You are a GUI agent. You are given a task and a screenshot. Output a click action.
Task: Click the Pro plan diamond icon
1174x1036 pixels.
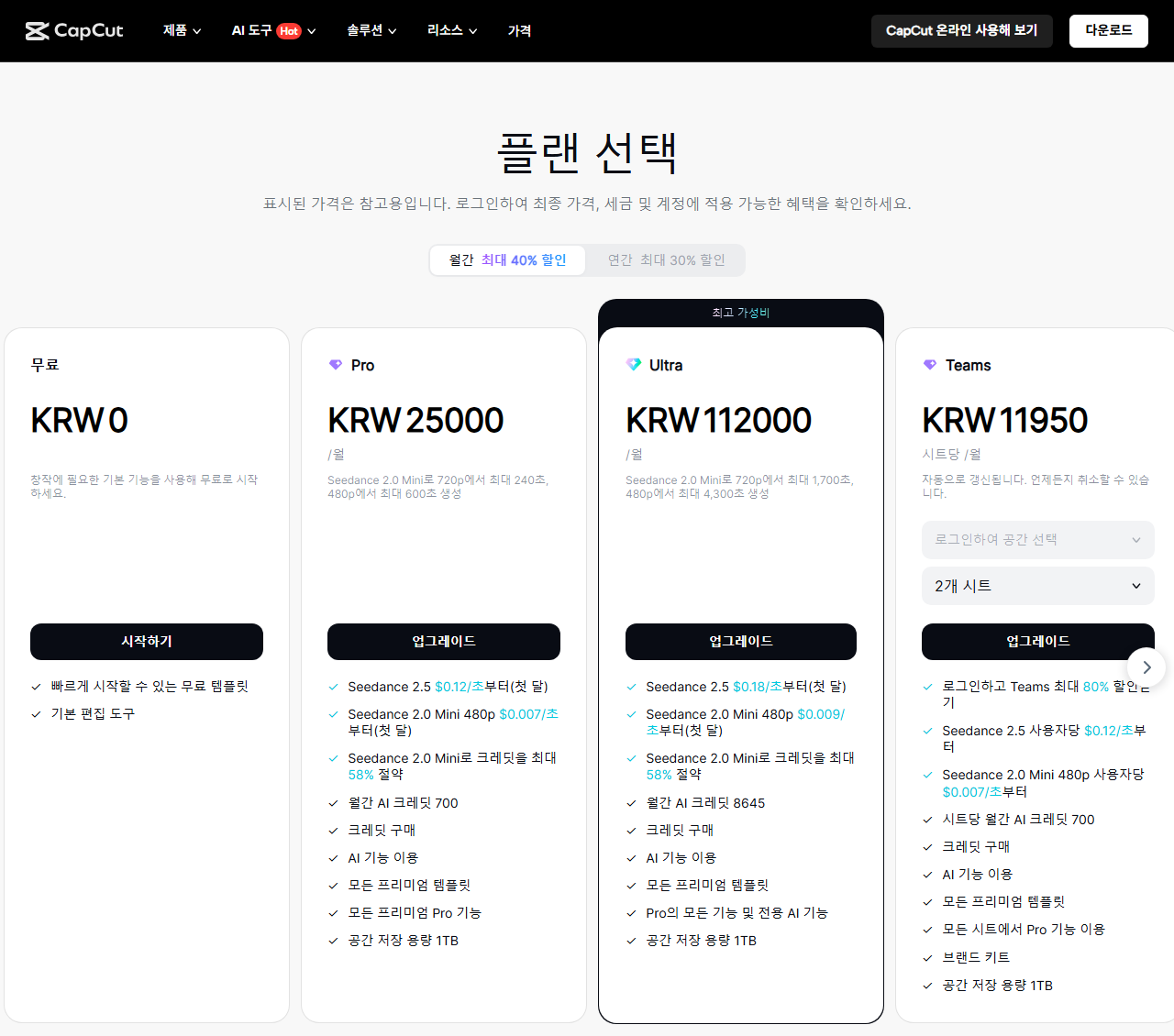click(336, 365)
